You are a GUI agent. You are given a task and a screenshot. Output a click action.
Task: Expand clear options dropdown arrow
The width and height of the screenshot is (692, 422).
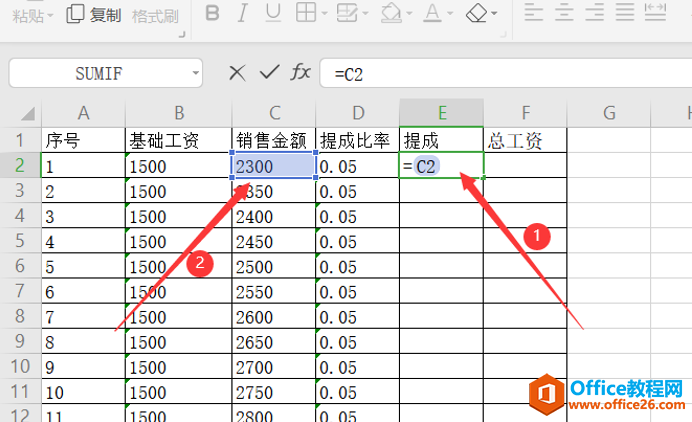(x=494, y=13)
